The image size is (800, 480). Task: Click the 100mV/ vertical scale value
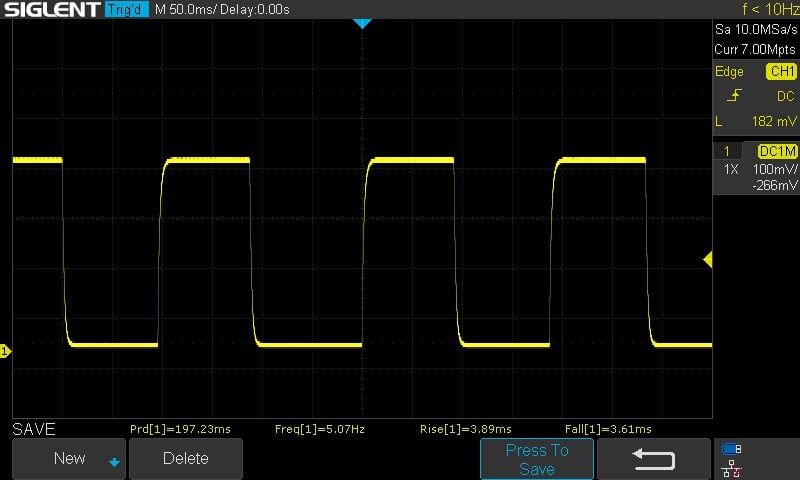pyautogui.click(x=775, y=169)
